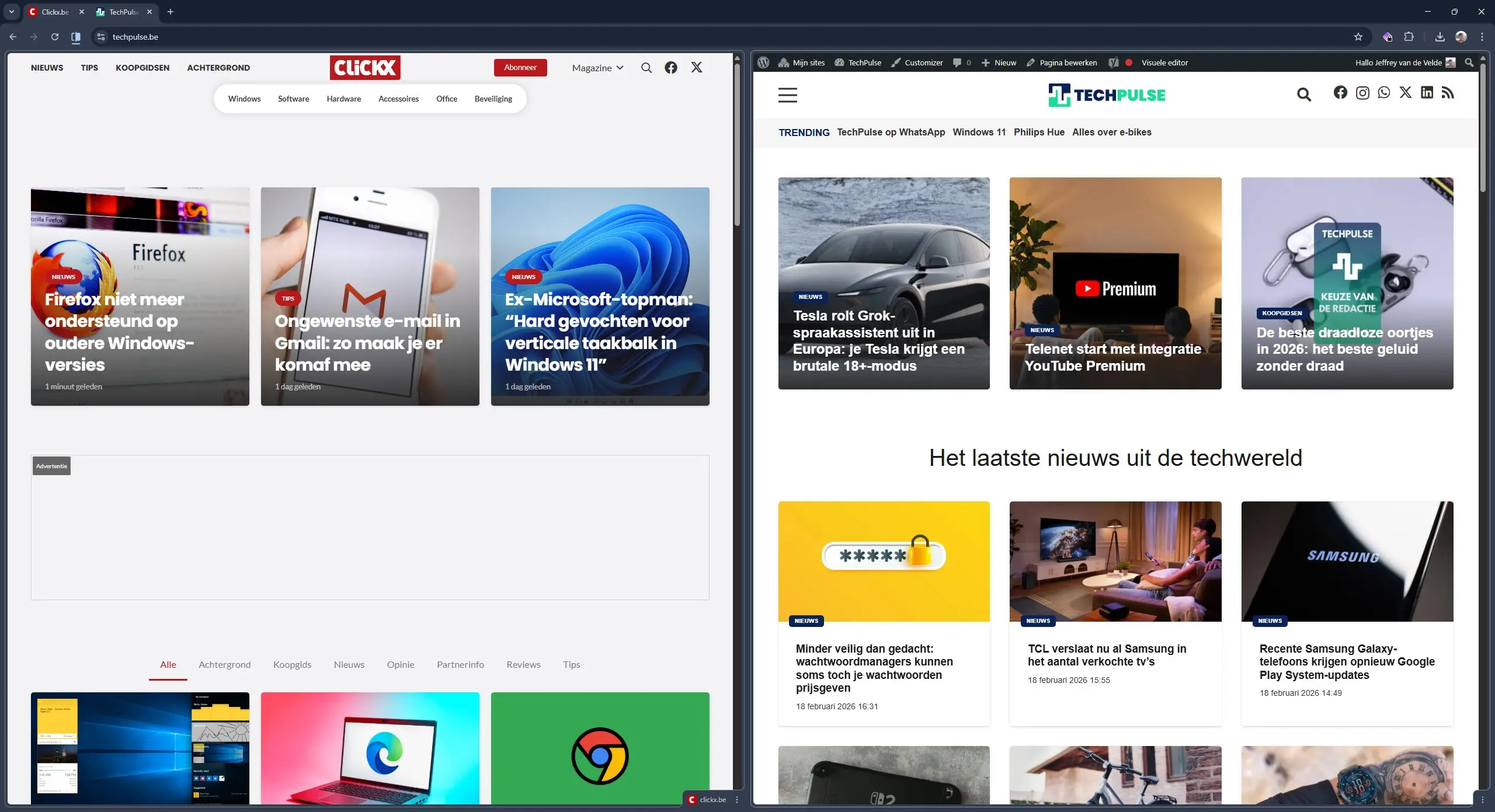This screenshot has height=812, width=1495.
Task: Open the Chrome three-dot menu
Action: 1482,36
